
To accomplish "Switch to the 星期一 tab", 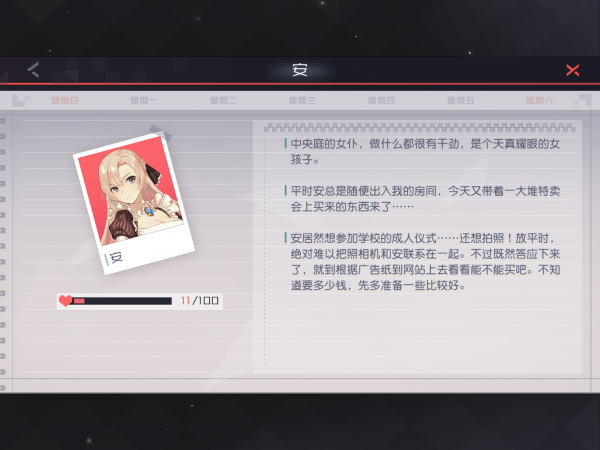I will 144,101.
